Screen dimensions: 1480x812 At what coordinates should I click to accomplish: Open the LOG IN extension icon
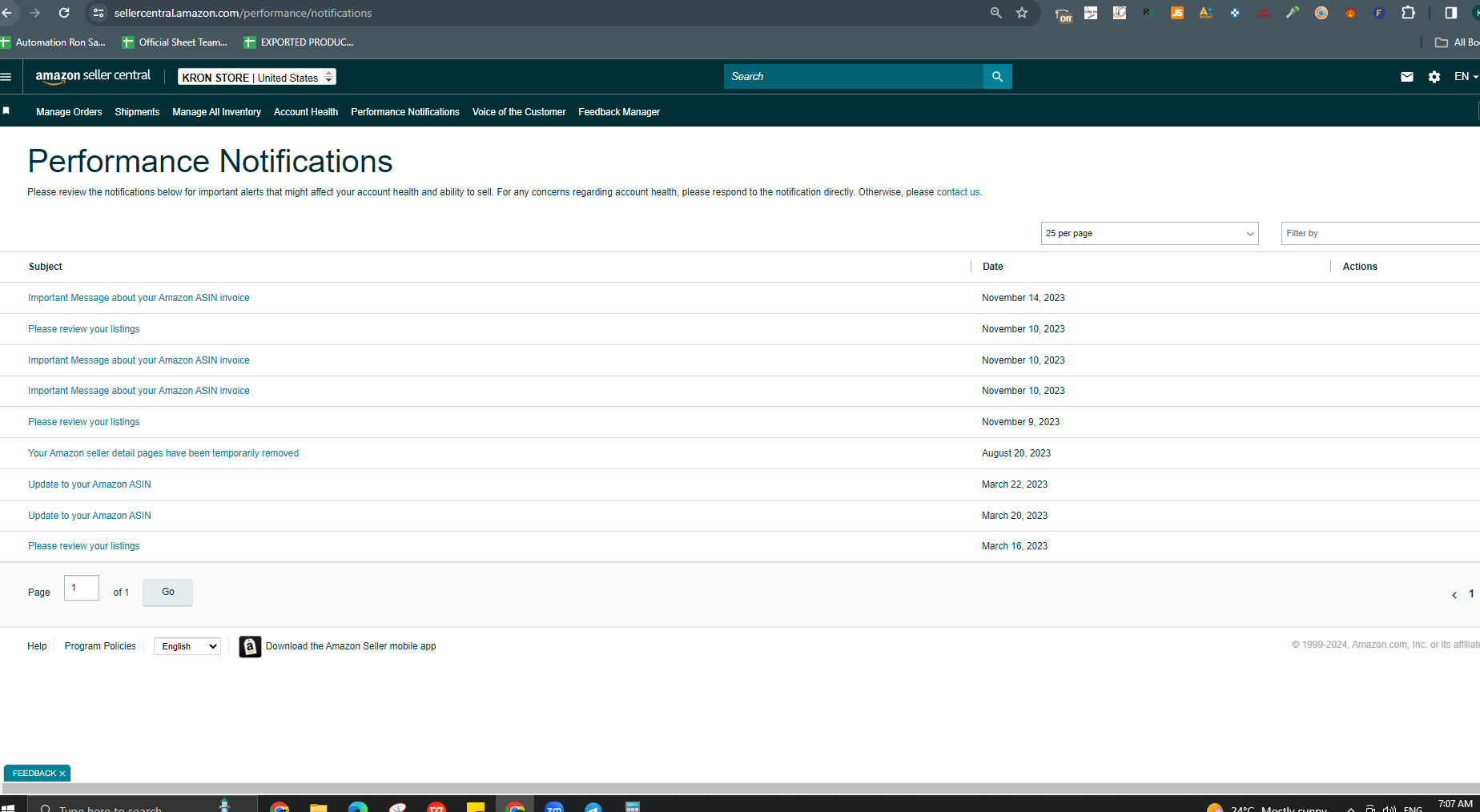click(x=1091, y=13)
